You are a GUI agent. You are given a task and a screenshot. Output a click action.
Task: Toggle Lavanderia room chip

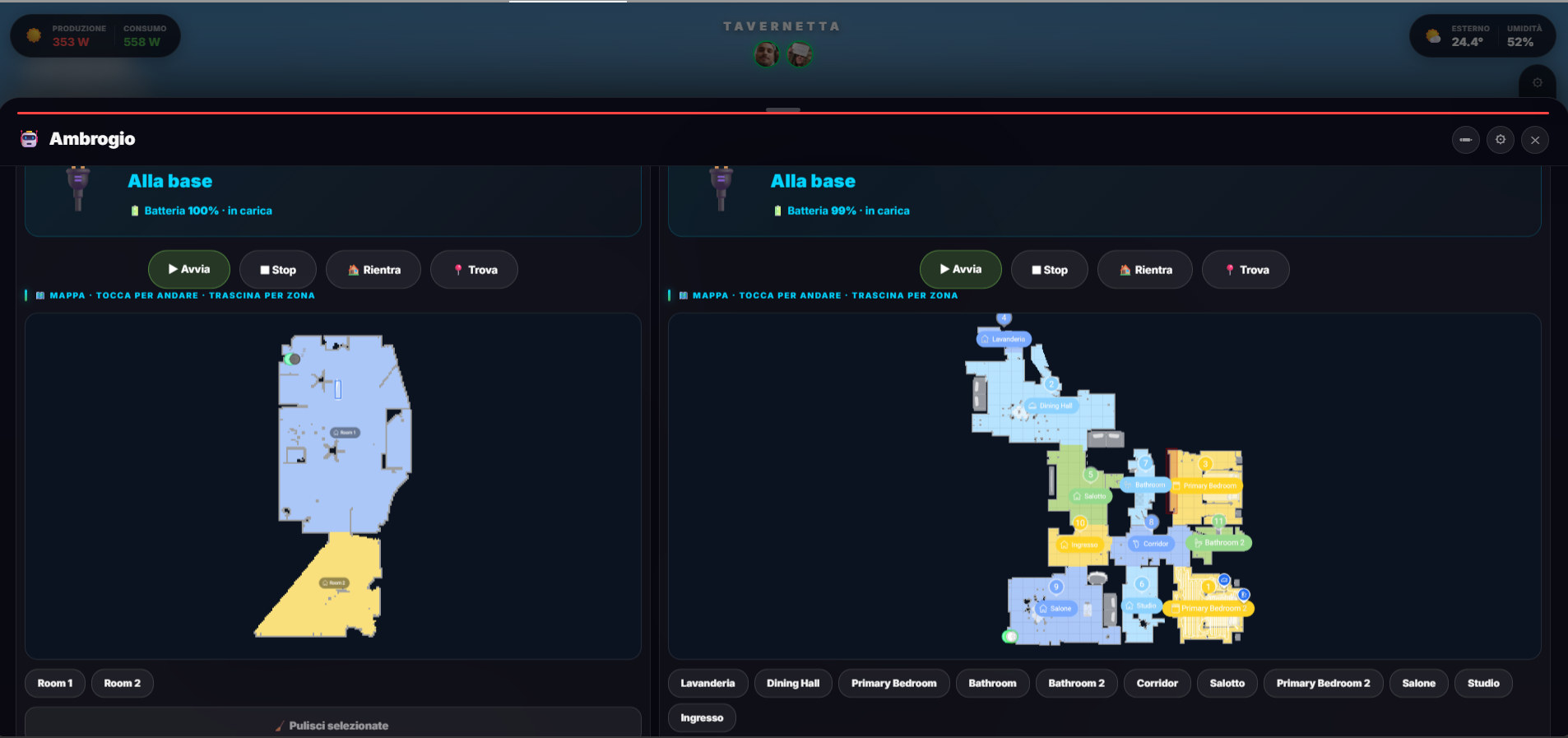click(707, 683)
